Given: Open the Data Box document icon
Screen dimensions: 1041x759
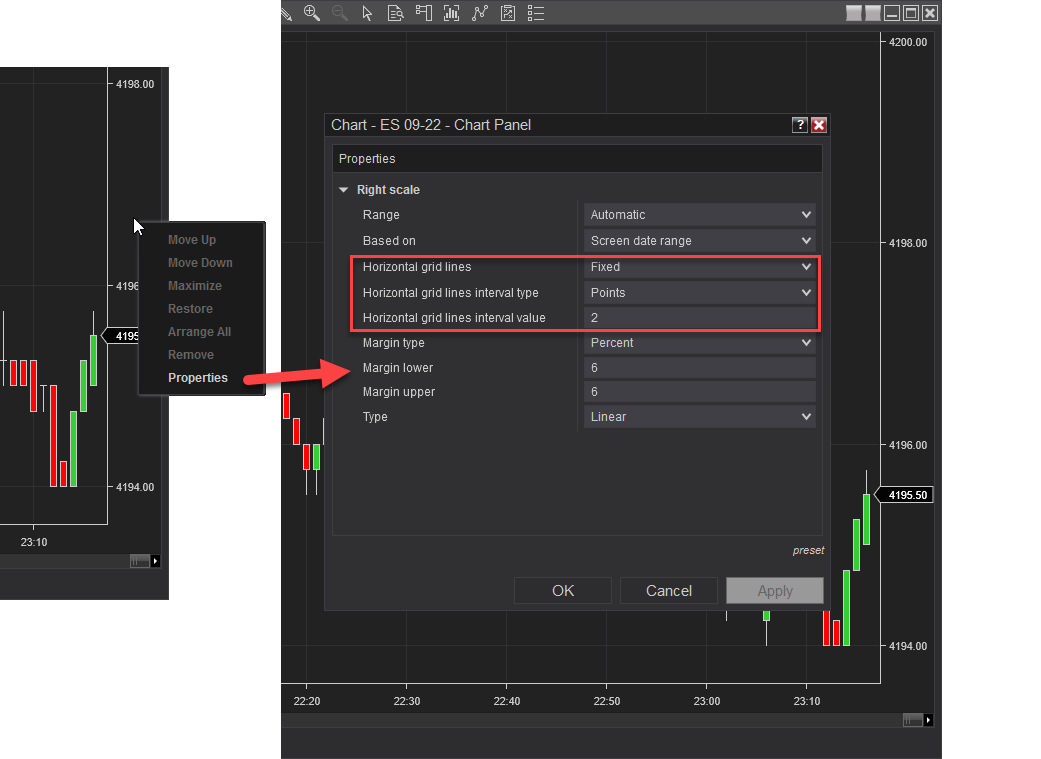Looking at the screenshot, I should pyautogui.click(x=396, y=13).
